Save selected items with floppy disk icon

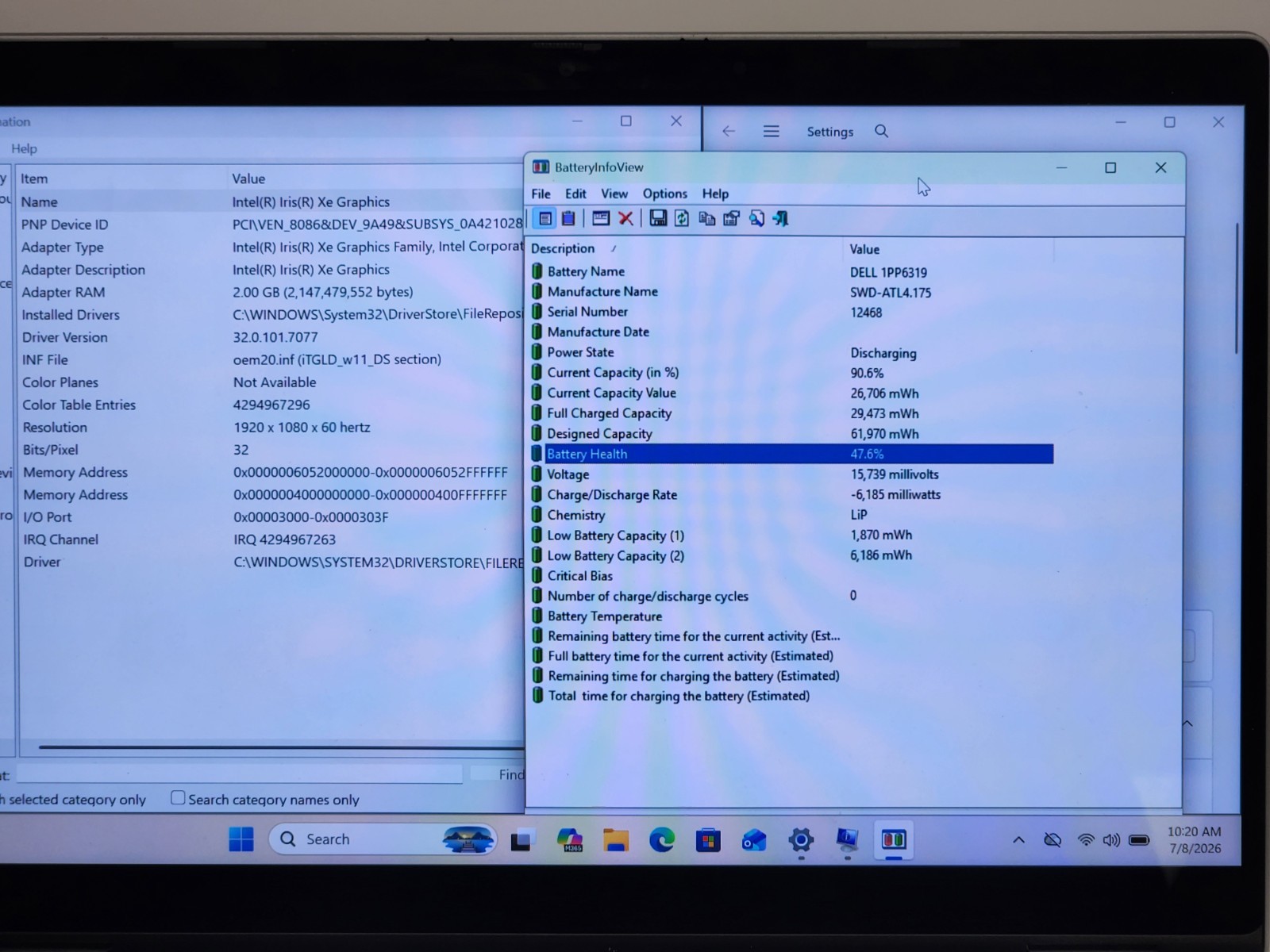[658, 218]
